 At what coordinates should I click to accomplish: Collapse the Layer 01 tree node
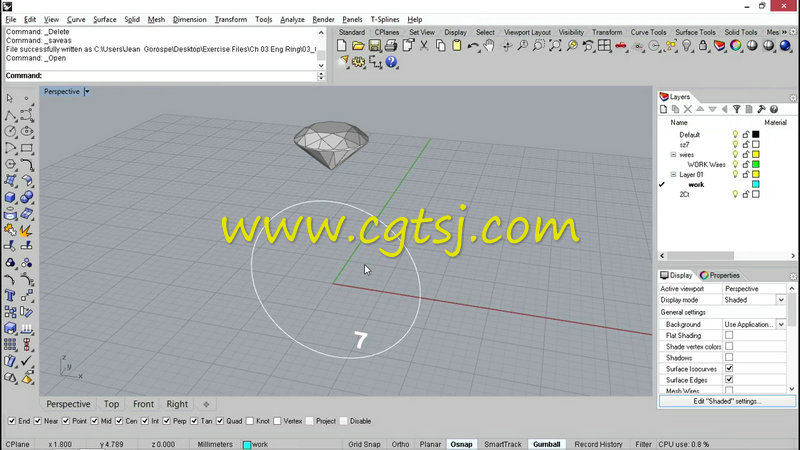[673, 174]
